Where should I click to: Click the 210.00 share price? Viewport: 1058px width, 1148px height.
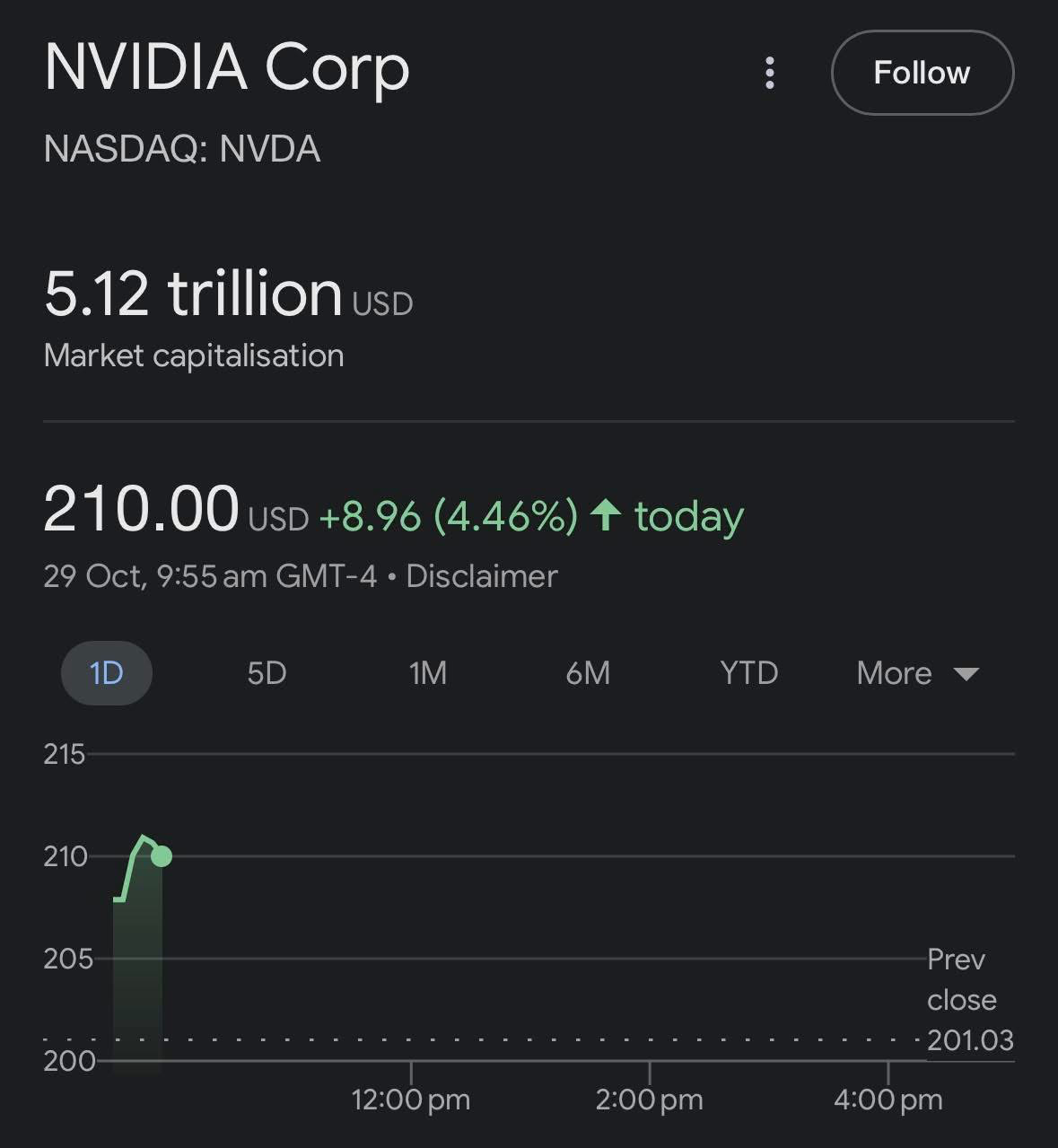pyautogui.click(x=141, y=510)
